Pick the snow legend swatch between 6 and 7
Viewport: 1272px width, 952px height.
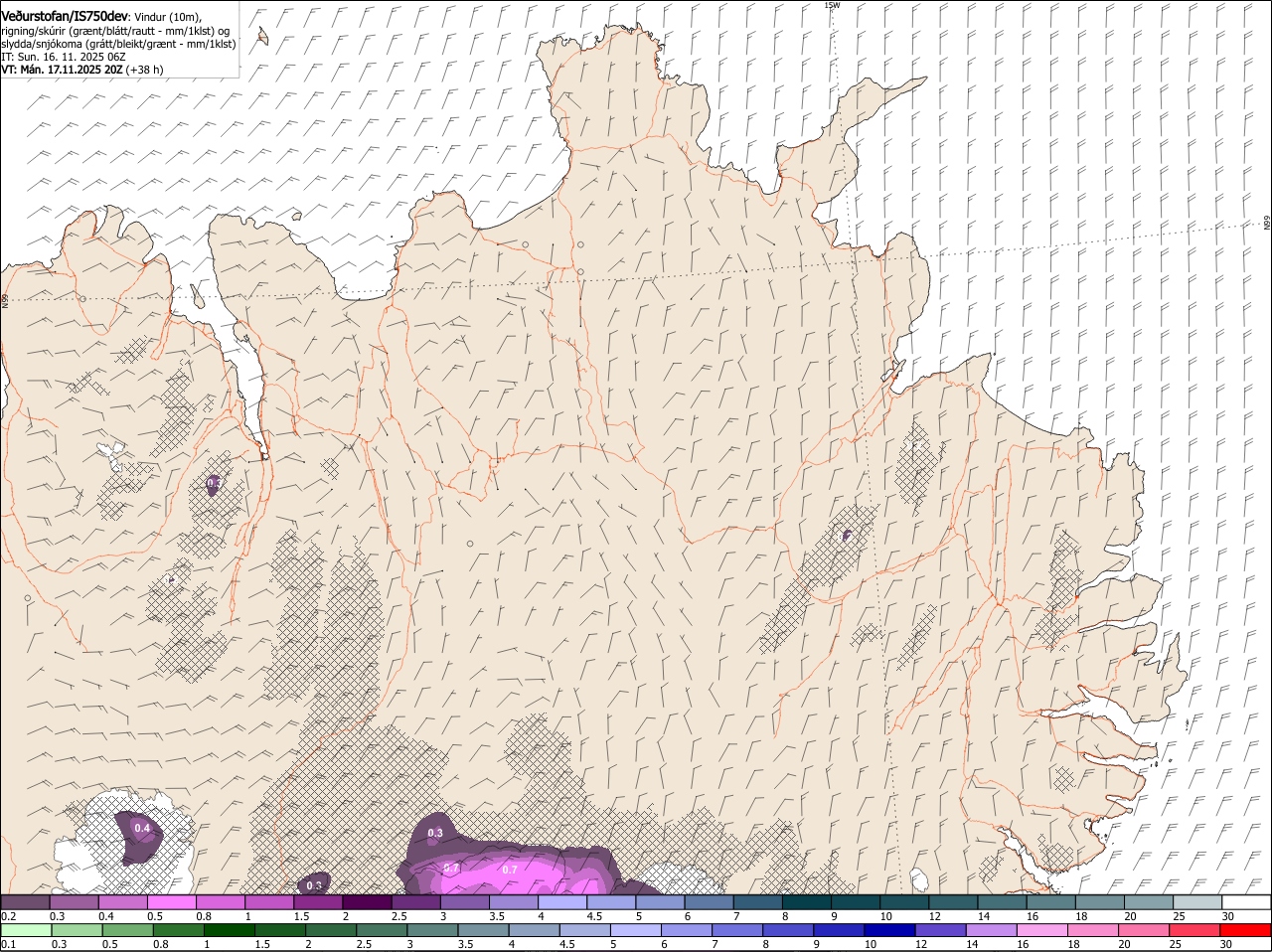709,902
